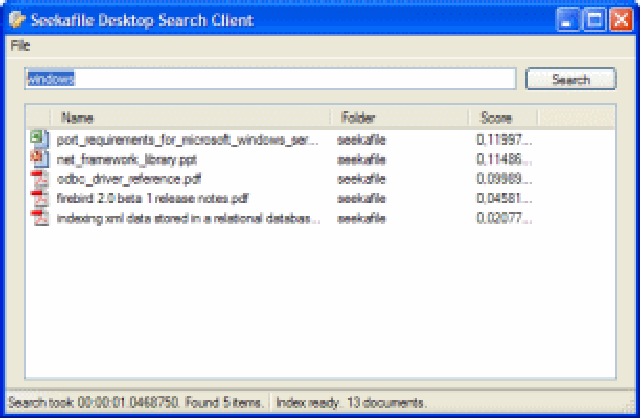Image resolution: width=640 pixels, height=418 pixels.
Task: Click the score value 0,11997 in first row
Action: point(505,141)
